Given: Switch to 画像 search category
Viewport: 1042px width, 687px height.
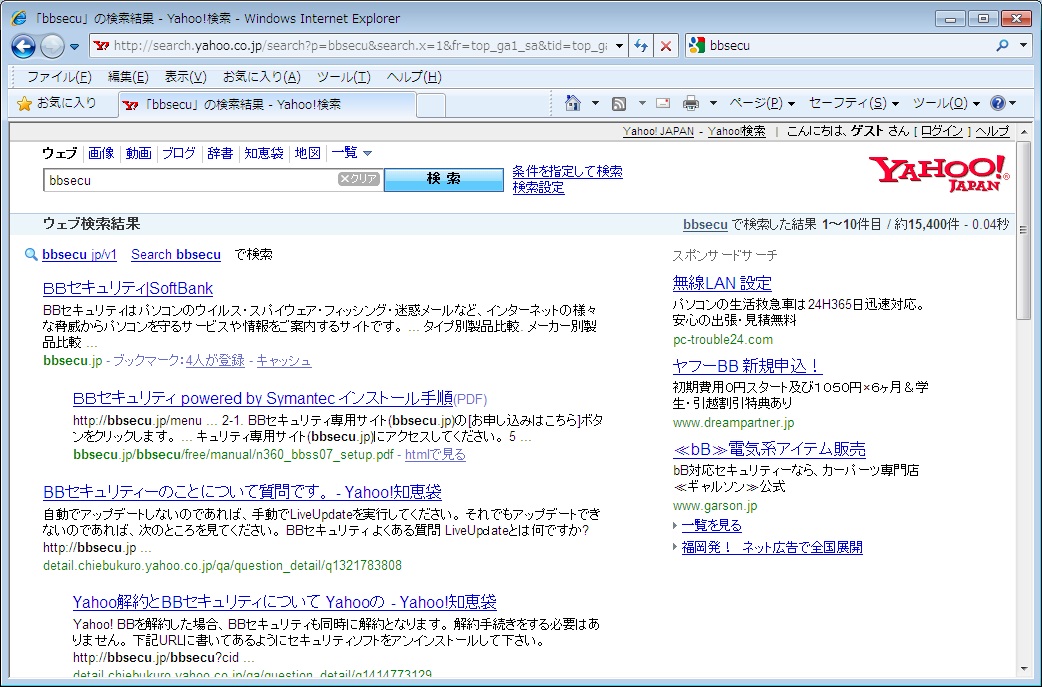Looking at the screenshot, I should tap(101, 153).
